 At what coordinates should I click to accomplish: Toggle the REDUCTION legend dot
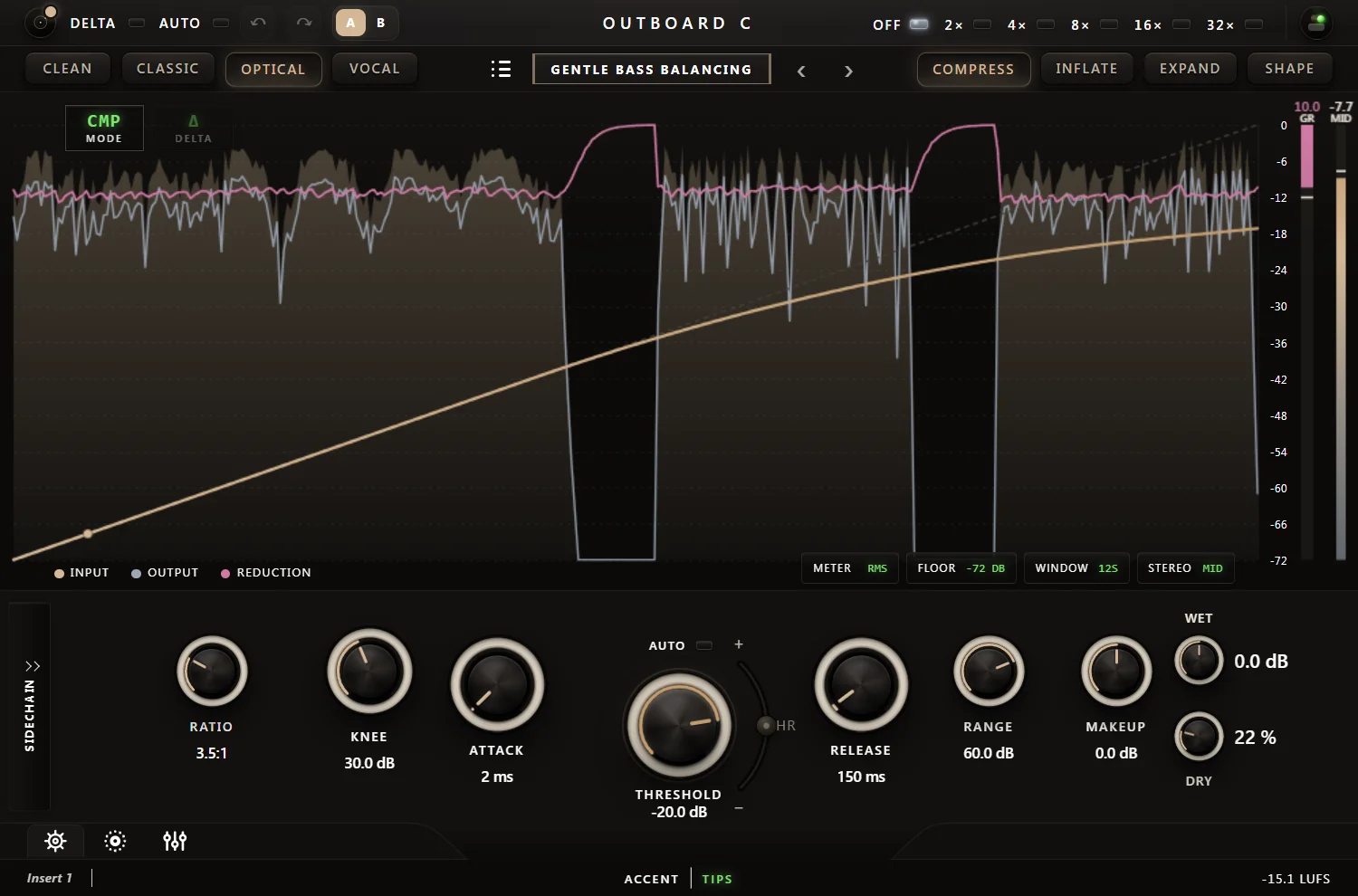coord(225,574)
